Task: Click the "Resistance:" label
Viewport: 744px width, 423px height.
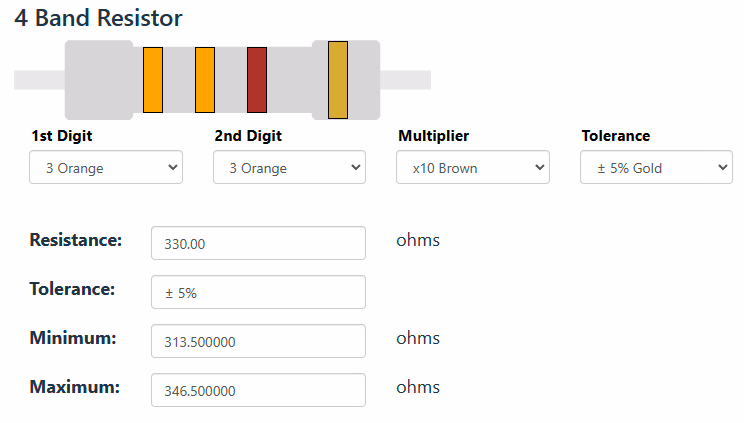Action: 76,240
